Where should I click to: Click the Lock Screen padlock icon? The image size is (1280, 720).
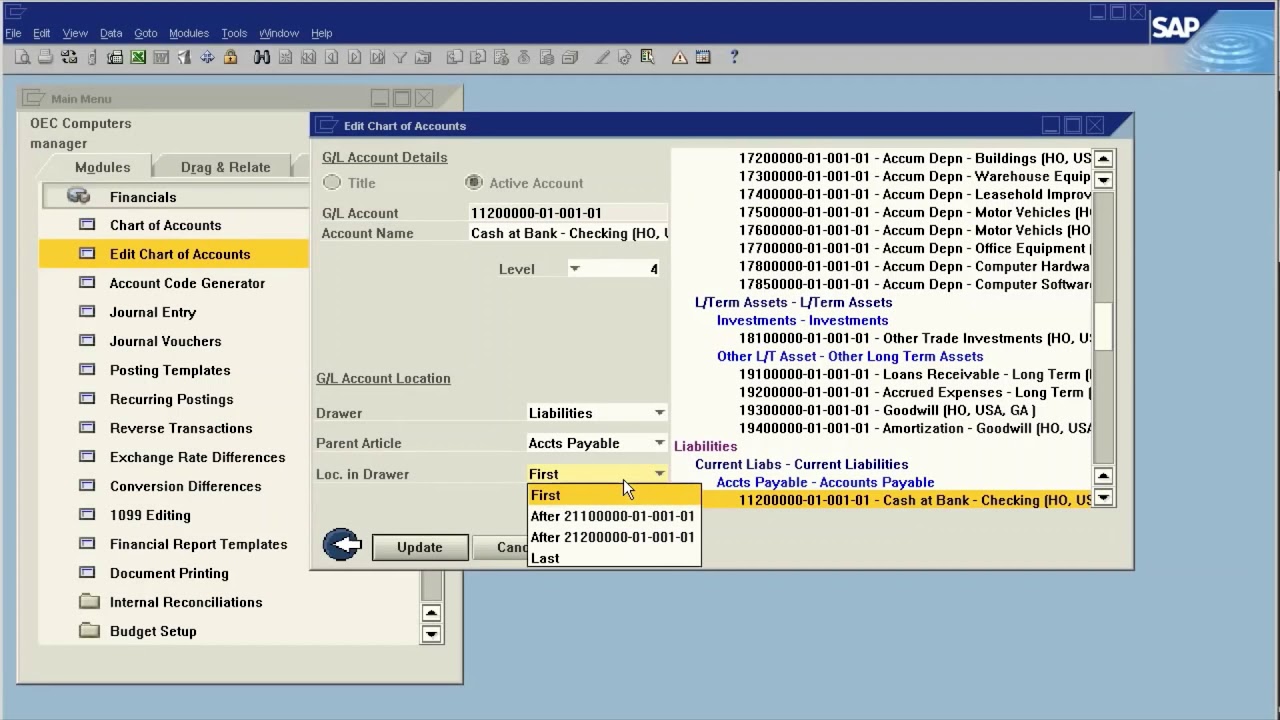[231, 58]
